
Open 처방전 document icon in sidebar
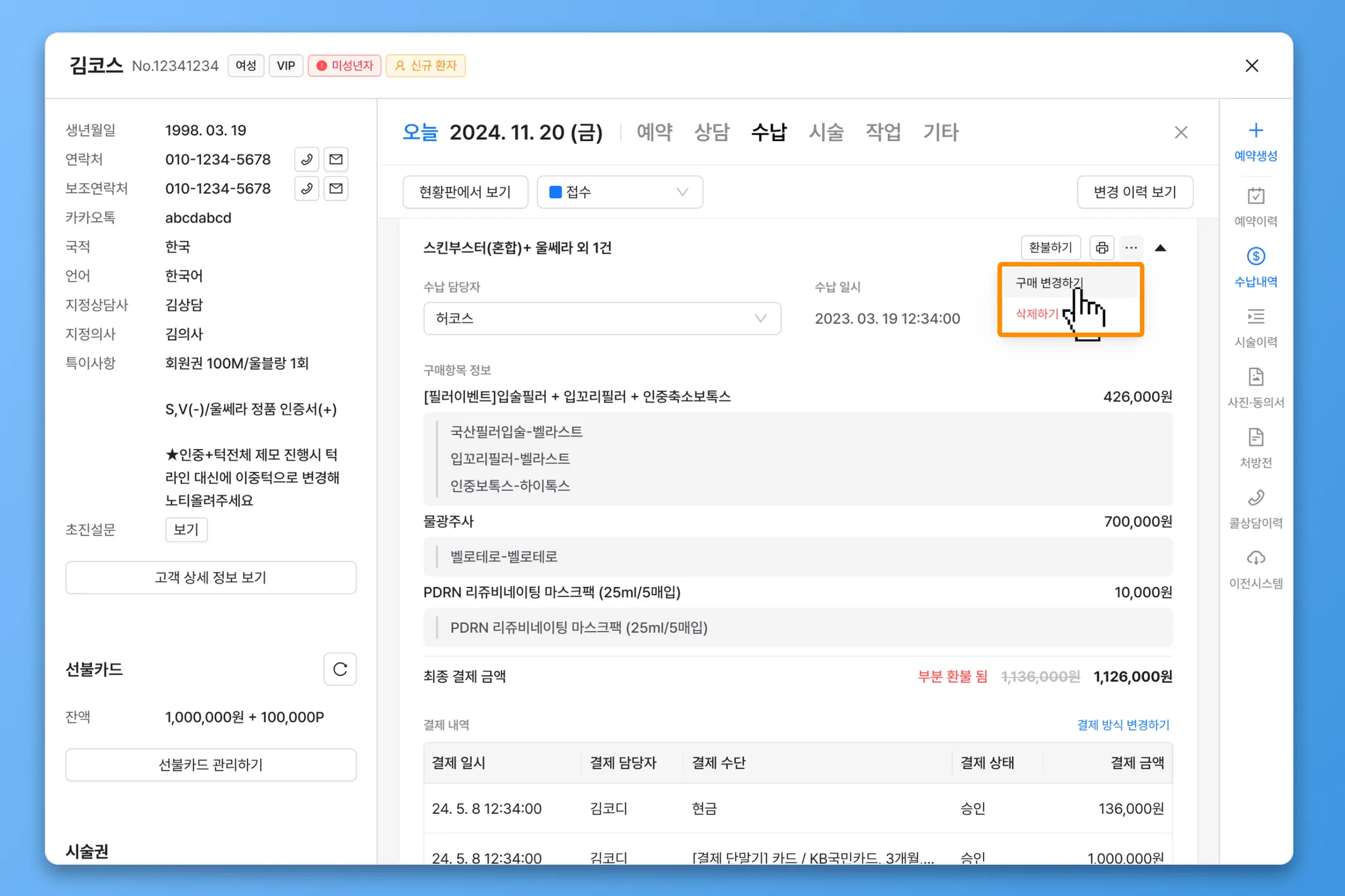coord(1255,438)
